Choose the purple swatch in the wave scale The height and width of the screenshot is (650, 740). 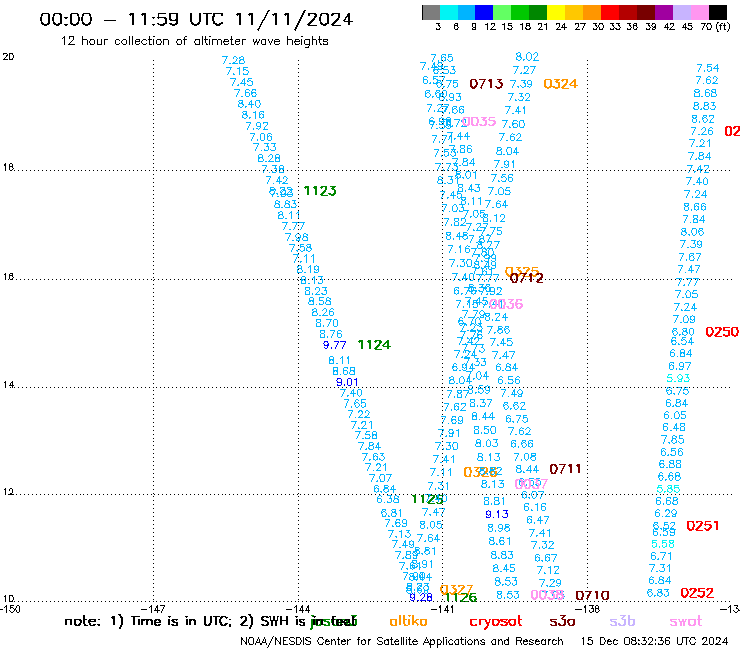pyautogui.click(x=664, y=12)
